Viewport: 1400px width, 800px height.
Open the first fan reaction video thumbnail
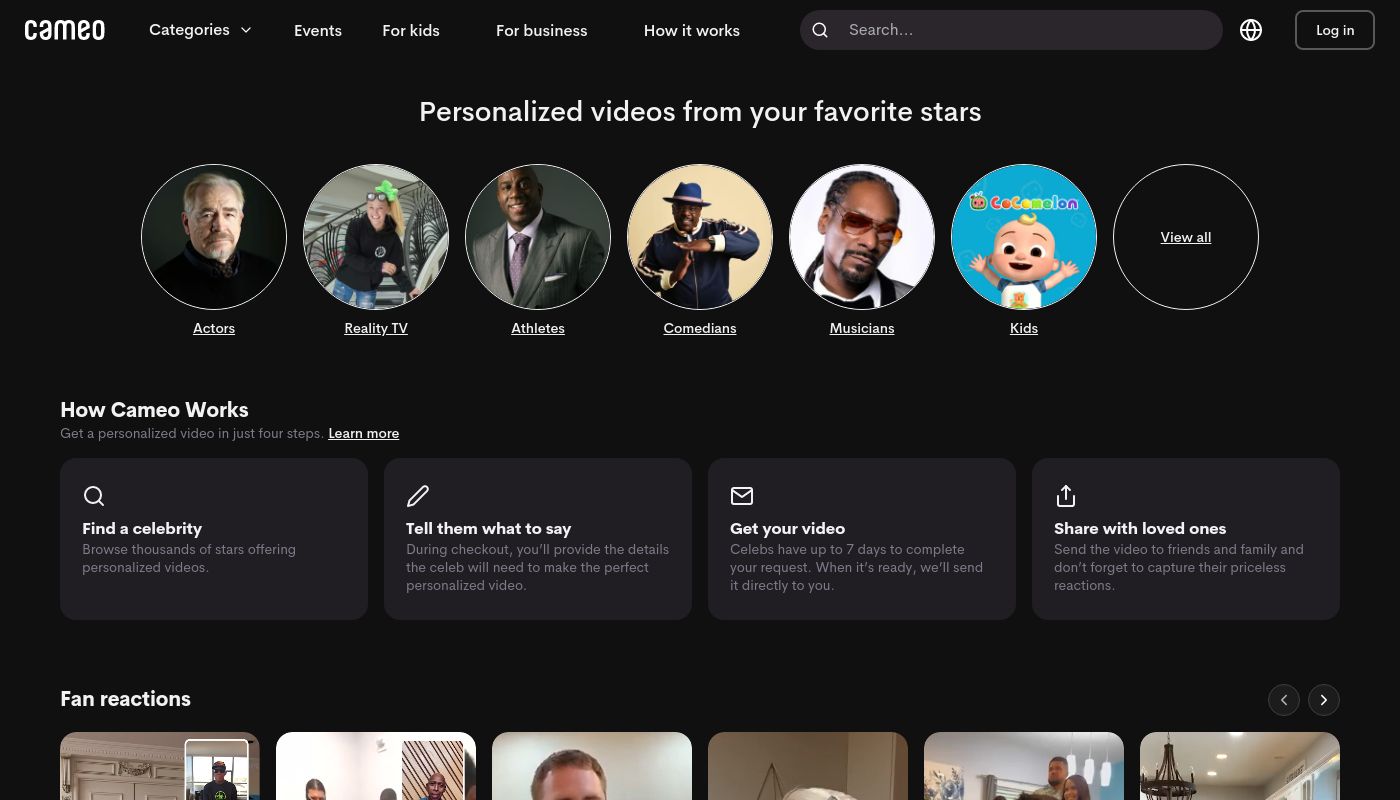click(x=160, y=766)
